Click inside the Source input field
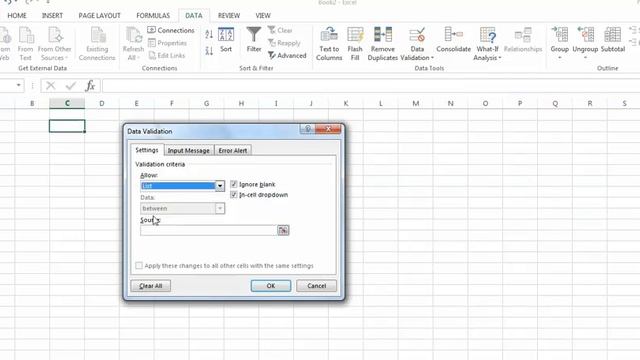The image size is (640, 360). pyautogui.click(x=209, y=231)
